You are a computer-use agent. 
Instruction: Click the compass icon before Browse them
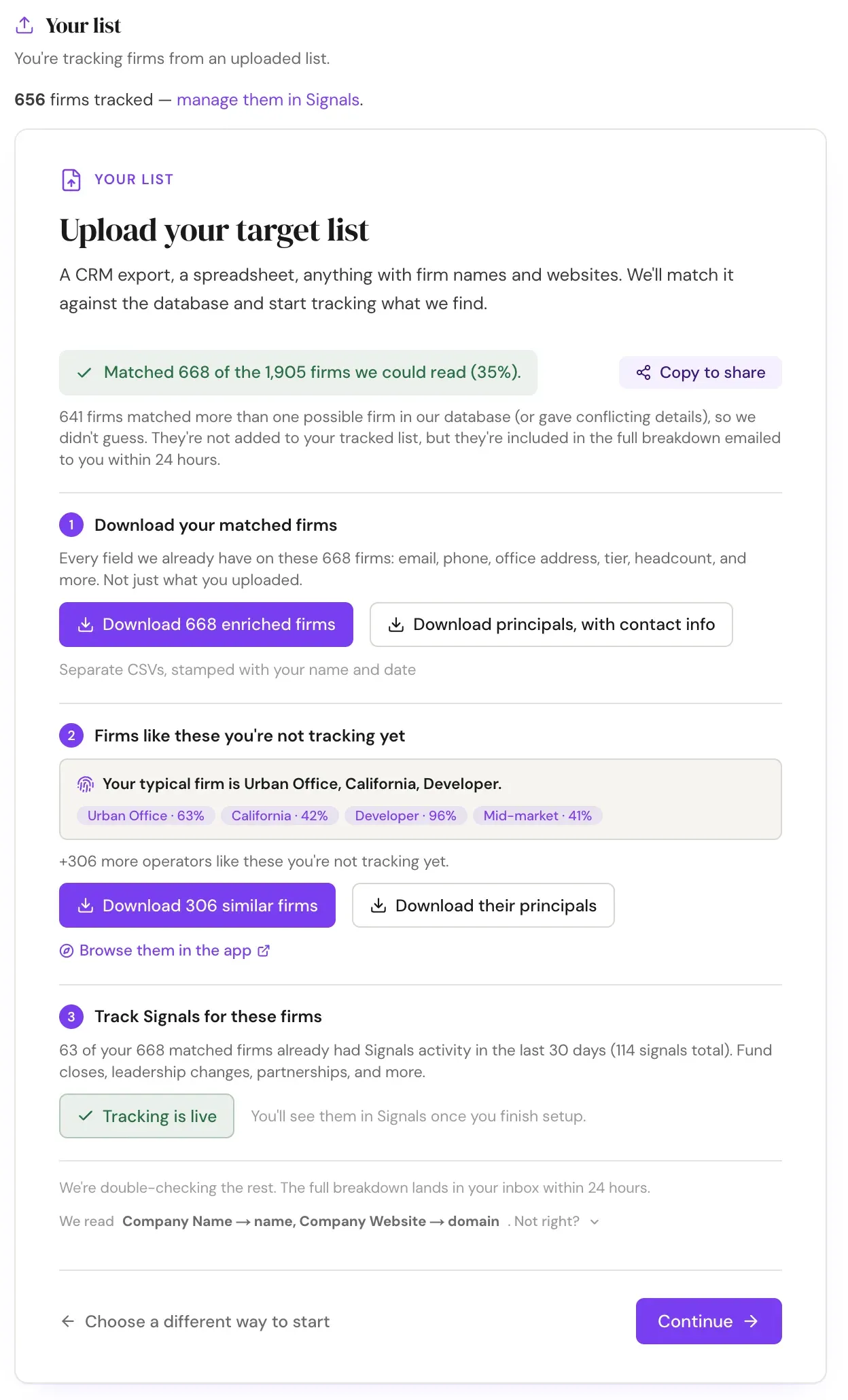[x=67, y=951]
